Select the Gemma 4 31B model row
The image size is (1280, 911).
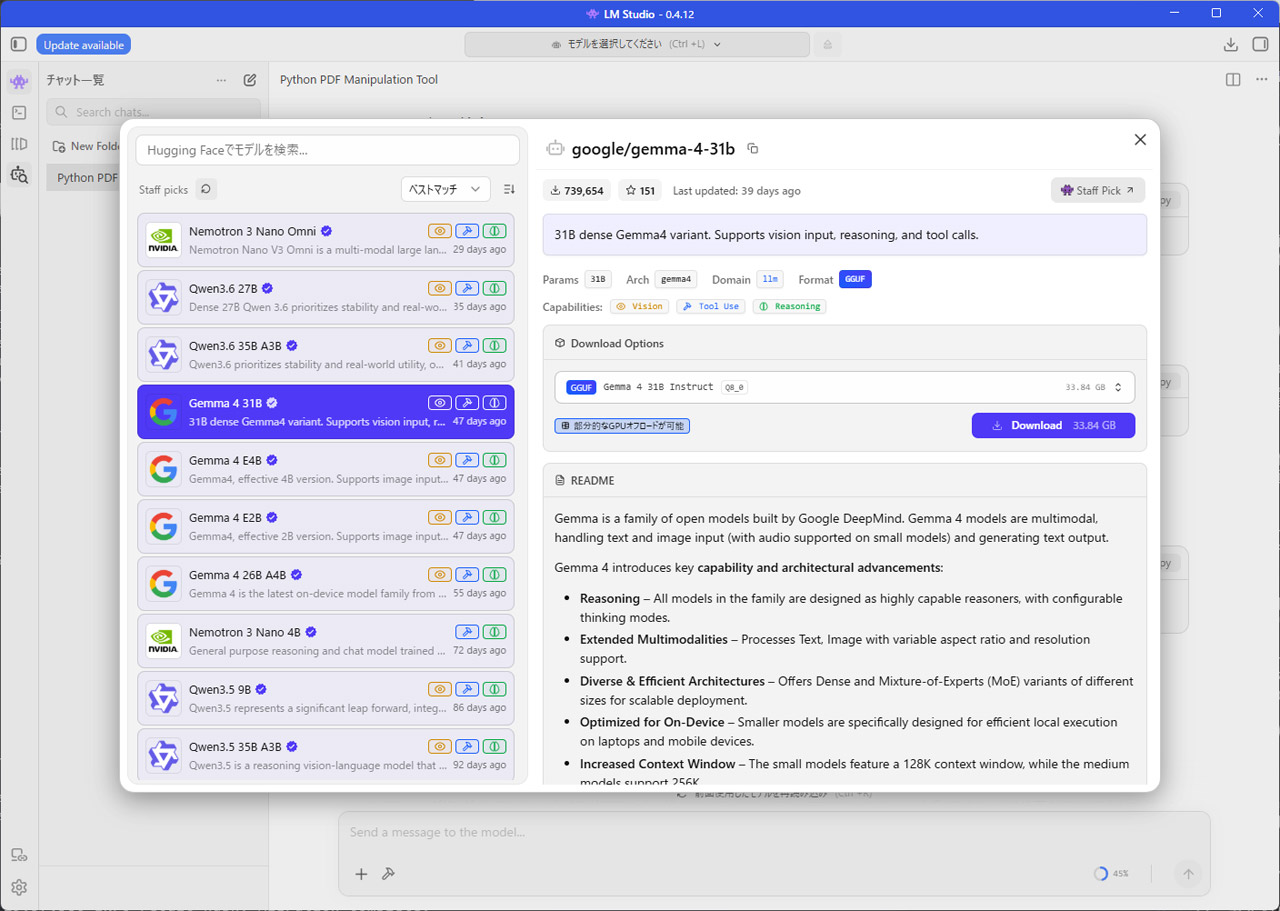click(x=326, y=412)
